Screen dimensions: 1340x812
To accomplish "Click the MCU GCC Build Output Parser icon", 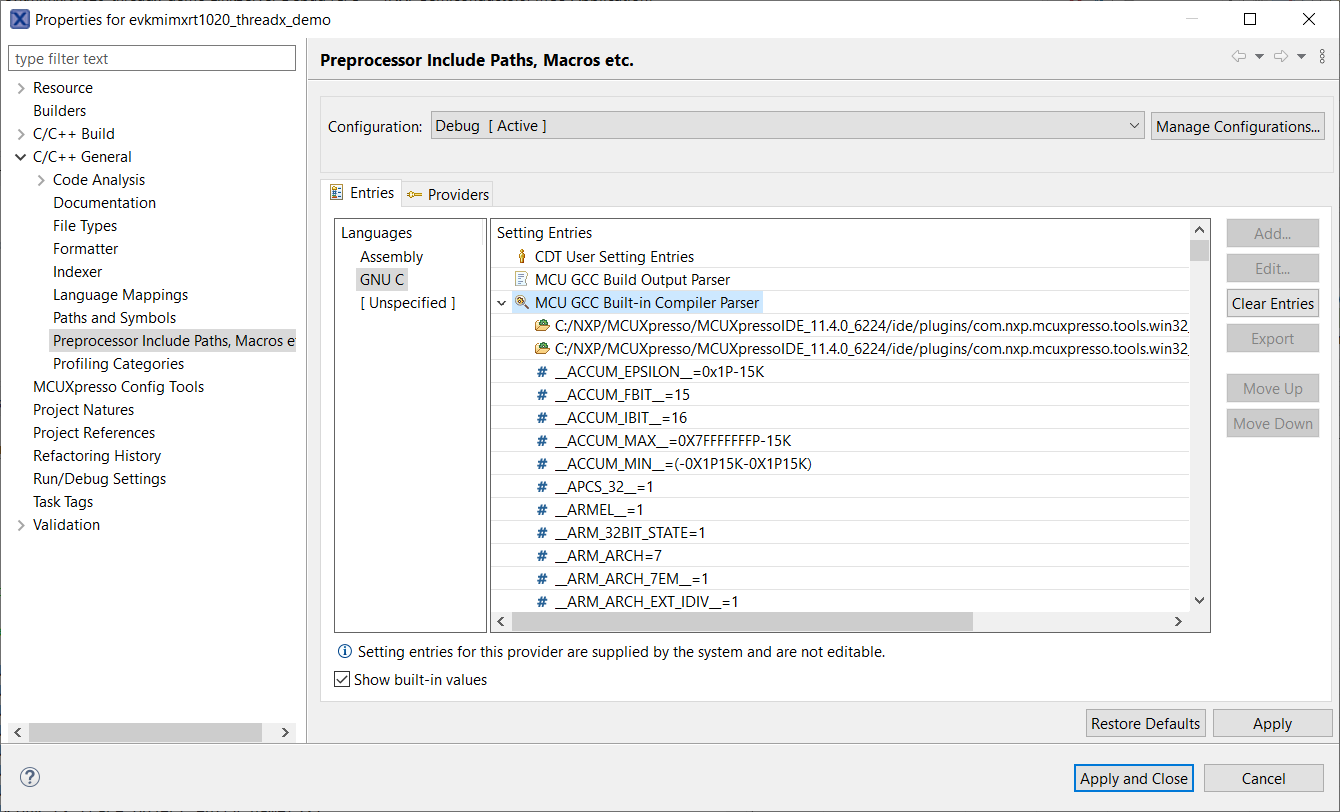I will click(x=521, y=280).
